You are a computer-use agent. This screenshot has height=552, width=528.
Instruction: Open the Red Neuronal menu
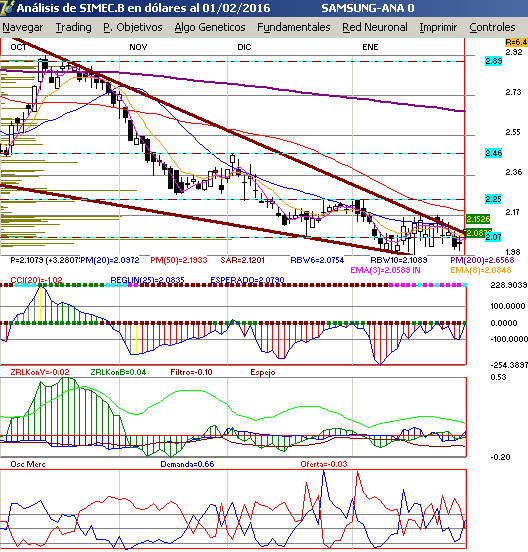tap(375, 27)
